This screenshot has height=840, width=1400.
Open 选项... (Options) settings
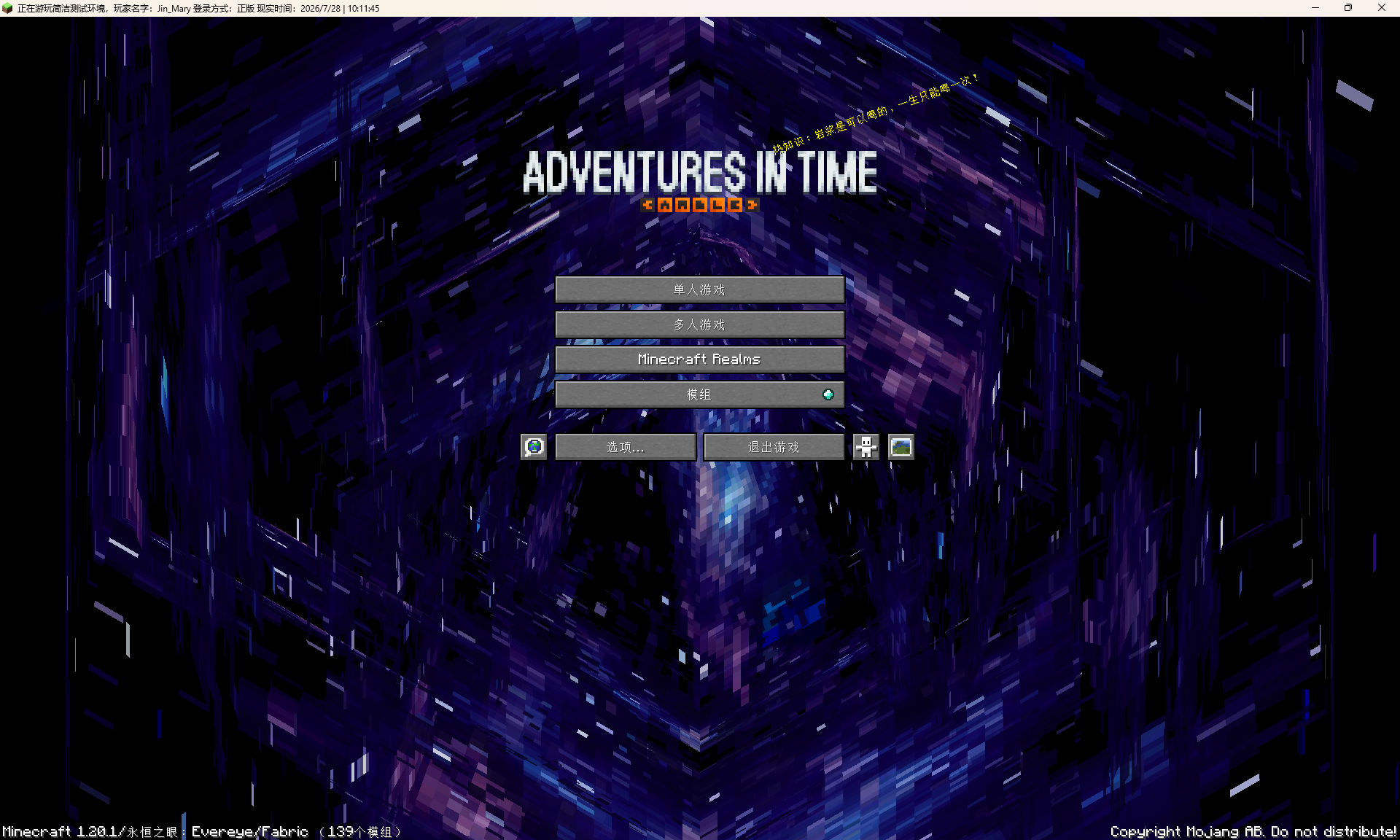tap(626, 447)
